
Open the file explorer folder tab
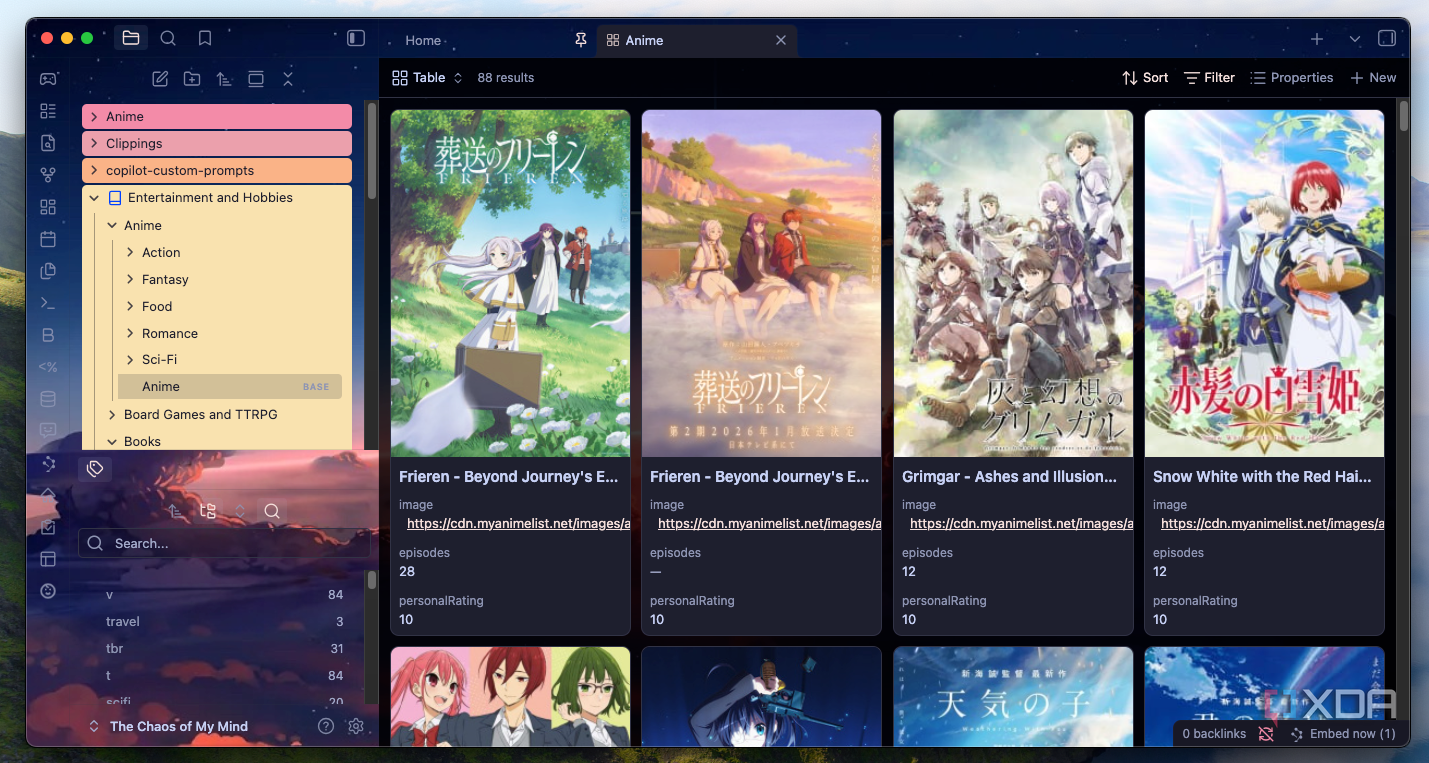click(x=131, y=38)
